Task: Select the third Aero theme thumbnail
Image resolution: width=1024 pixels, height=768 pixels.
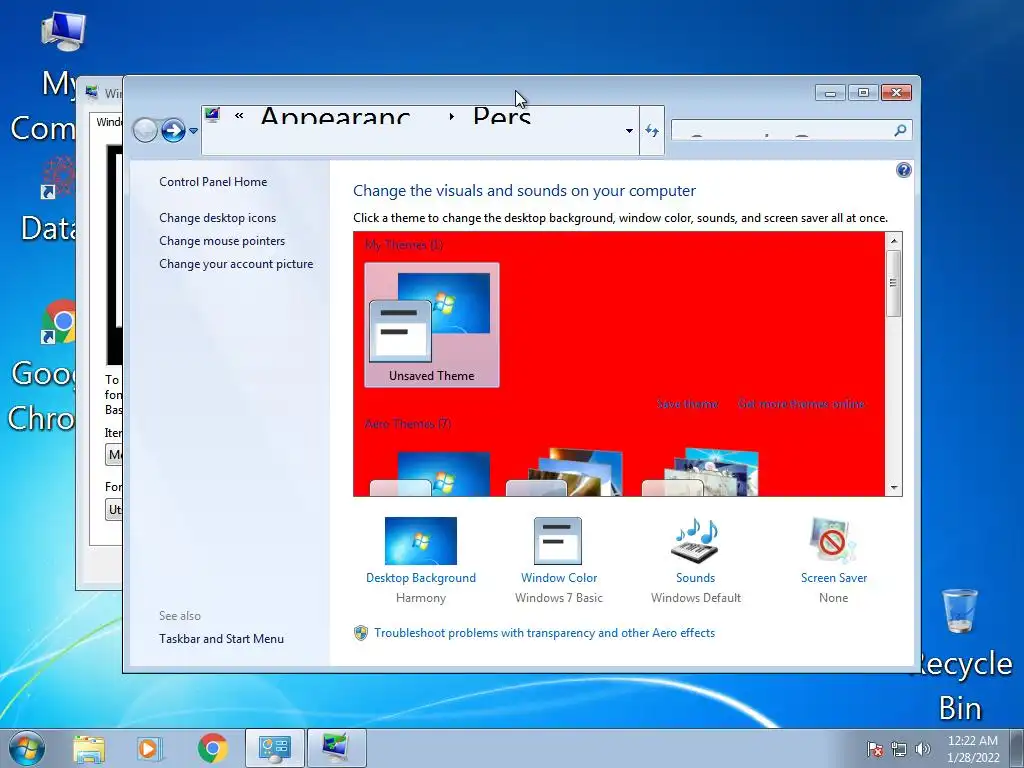Action: 701,473
